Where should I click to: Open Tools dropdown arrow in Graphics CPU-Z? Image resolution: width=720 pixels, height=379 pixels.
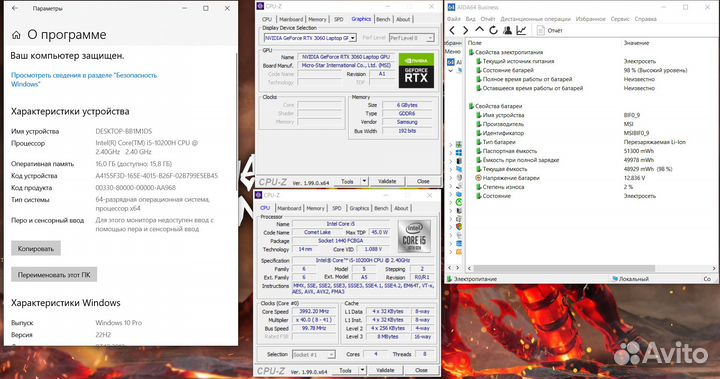point(364,181)
